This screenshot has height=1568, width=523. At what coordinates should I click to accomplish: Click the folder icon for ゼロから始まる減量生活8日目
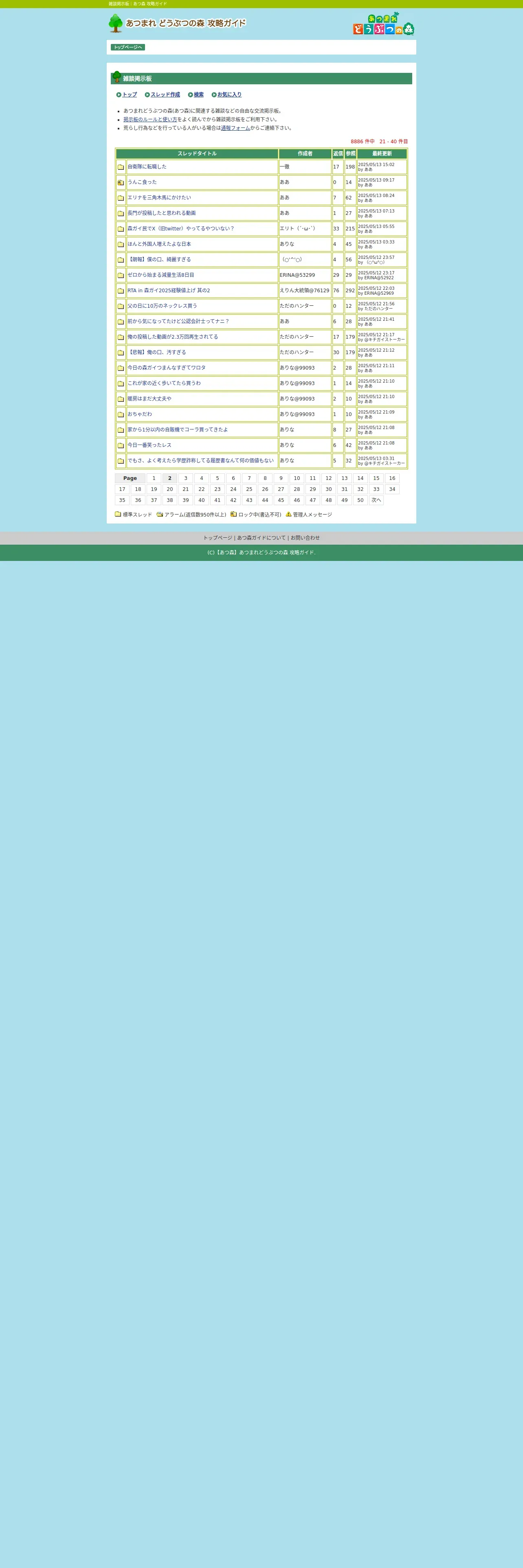(121, 275)
